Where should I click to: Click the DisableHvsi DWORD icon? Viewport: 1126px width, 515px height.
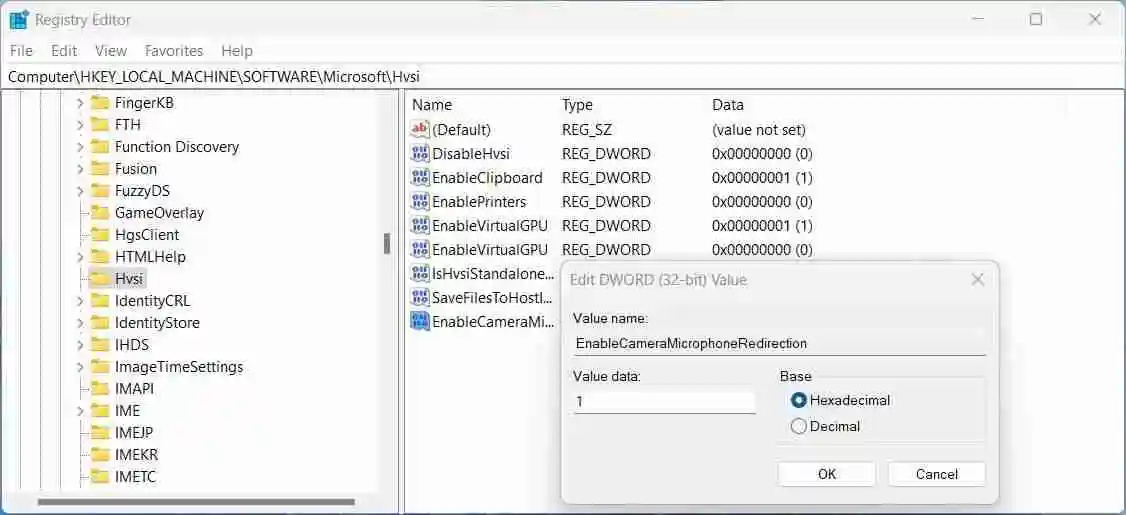tap(419, 154)
